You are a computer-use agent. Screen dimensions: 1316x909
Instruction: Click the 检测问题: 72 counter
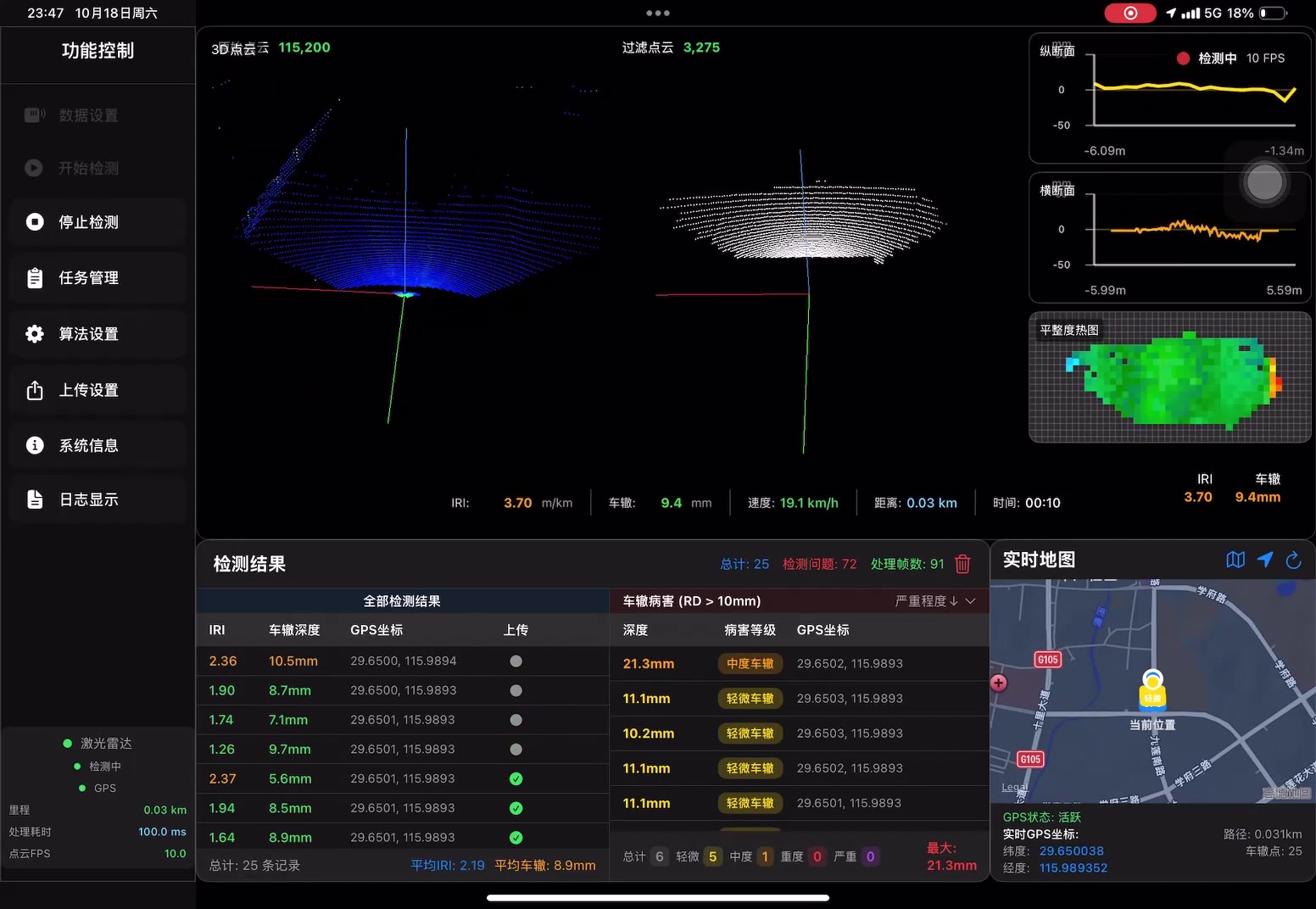(819, 564)
